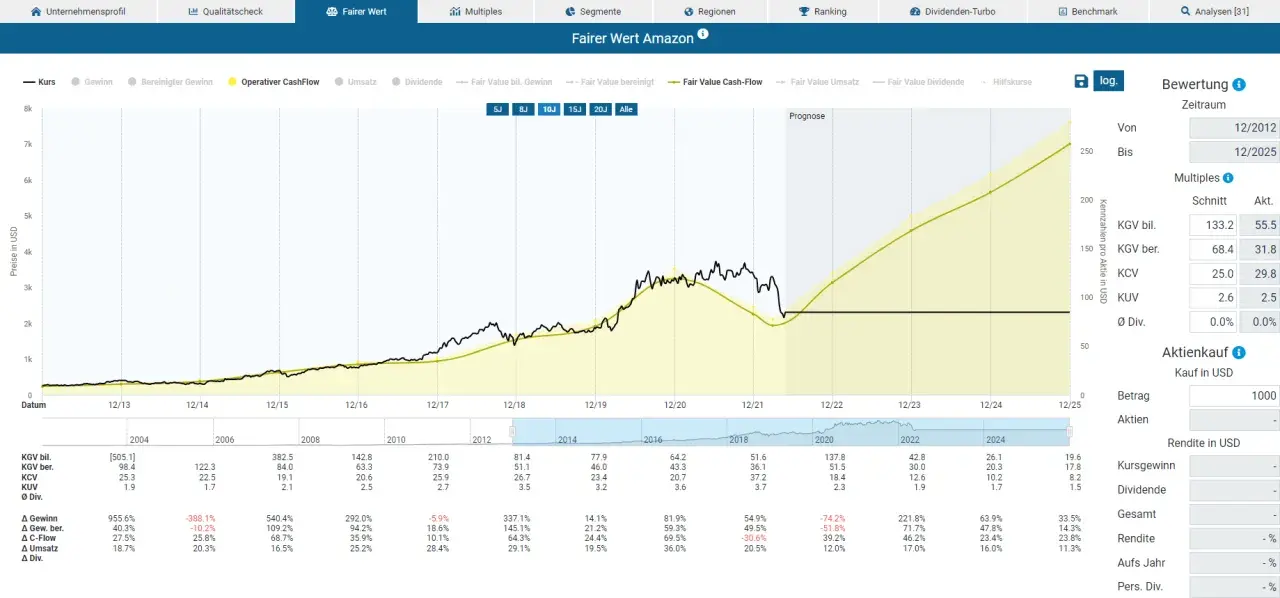The width and height of the screenshot is (1280, 598).
Task: Click the highlighted range in the timeline navigator
Action: coord(791,432)
